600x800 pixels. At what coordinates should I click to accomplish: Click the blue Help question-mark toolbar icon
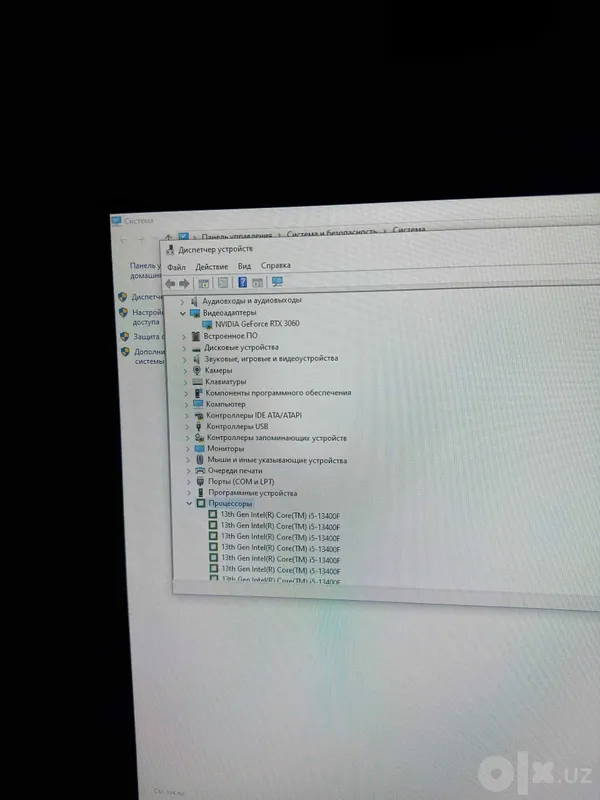tap(242, 282)
